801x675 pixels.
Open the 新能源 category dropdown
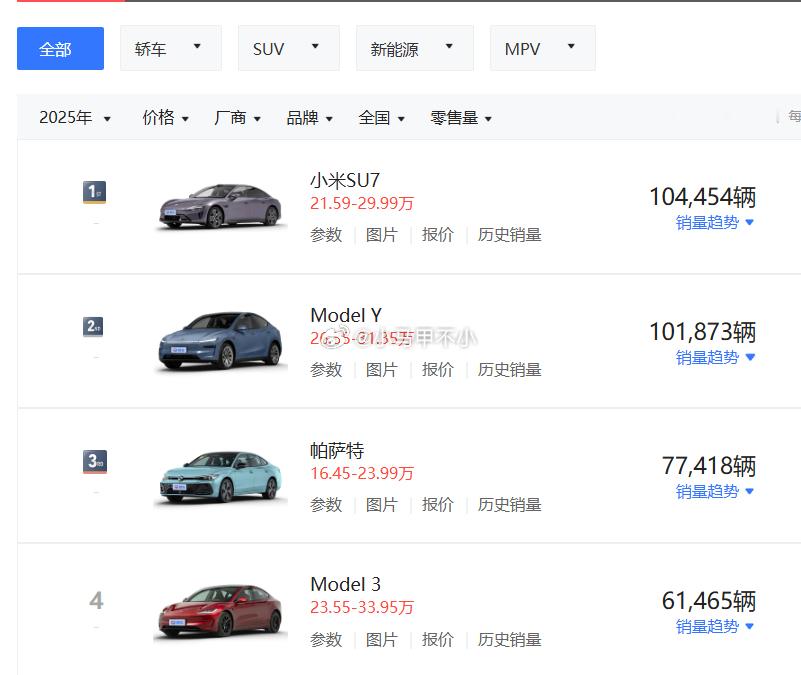414,49
